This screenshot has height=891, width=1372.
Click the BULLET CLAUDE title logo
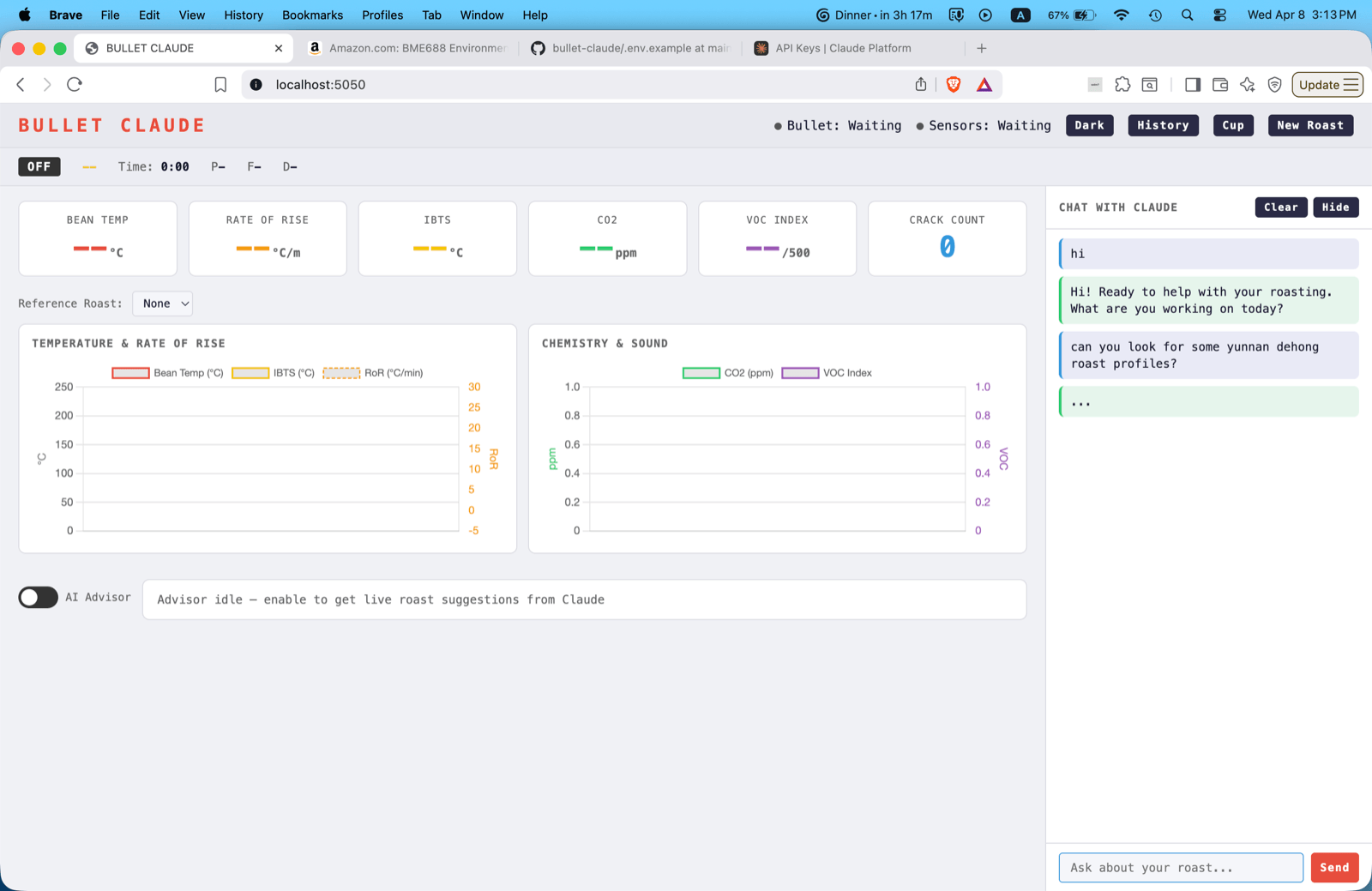pyautogui.click(x=111, y=125)
